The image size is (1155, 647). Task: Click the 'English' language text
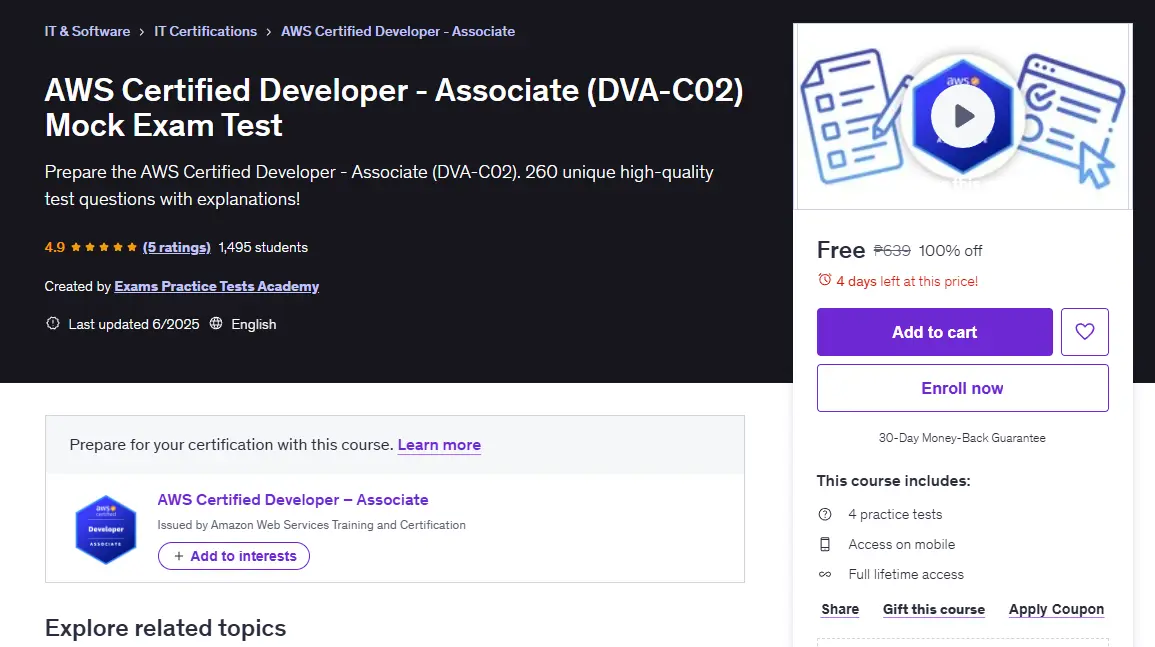[253, 324]
